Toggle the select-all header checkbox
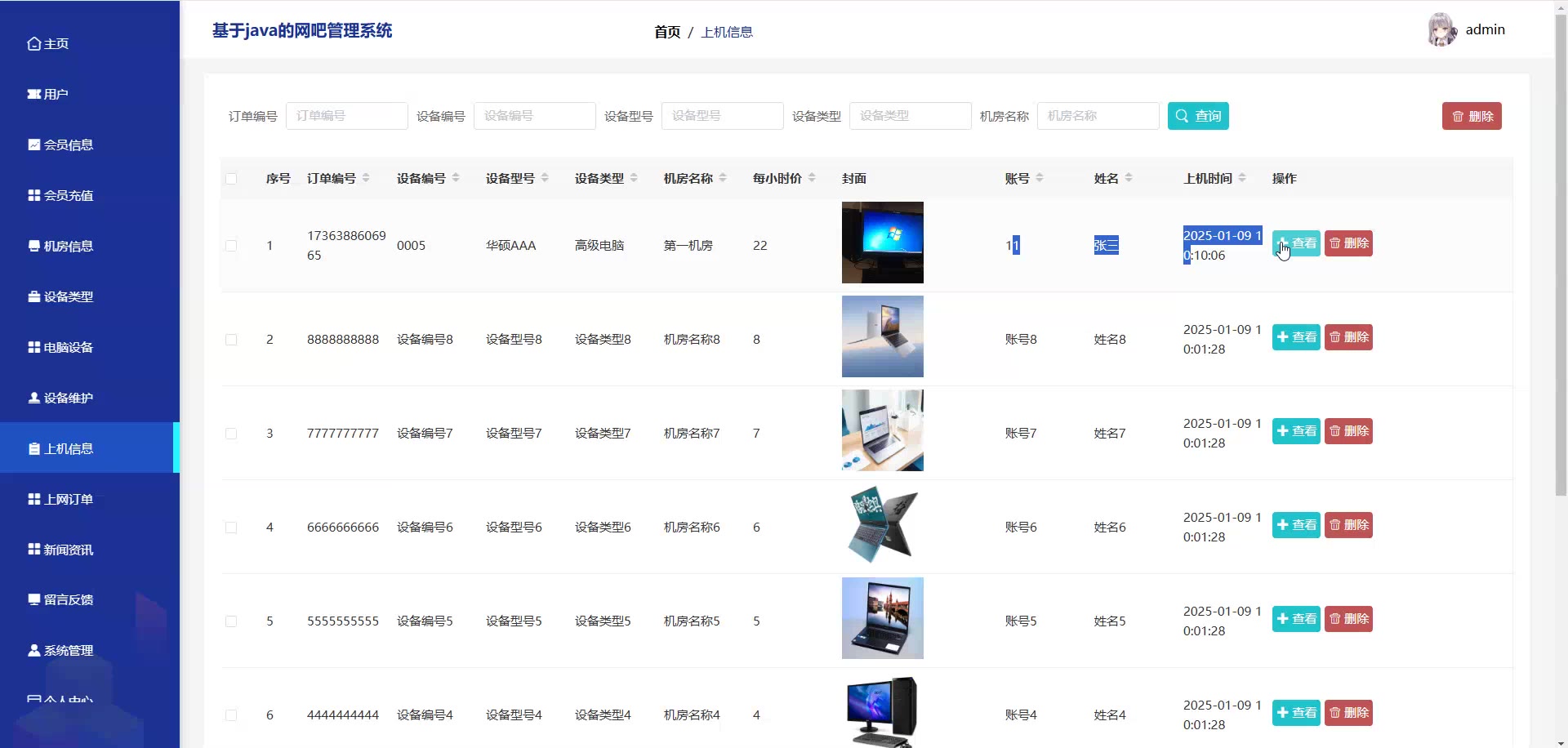 point(231,179)
